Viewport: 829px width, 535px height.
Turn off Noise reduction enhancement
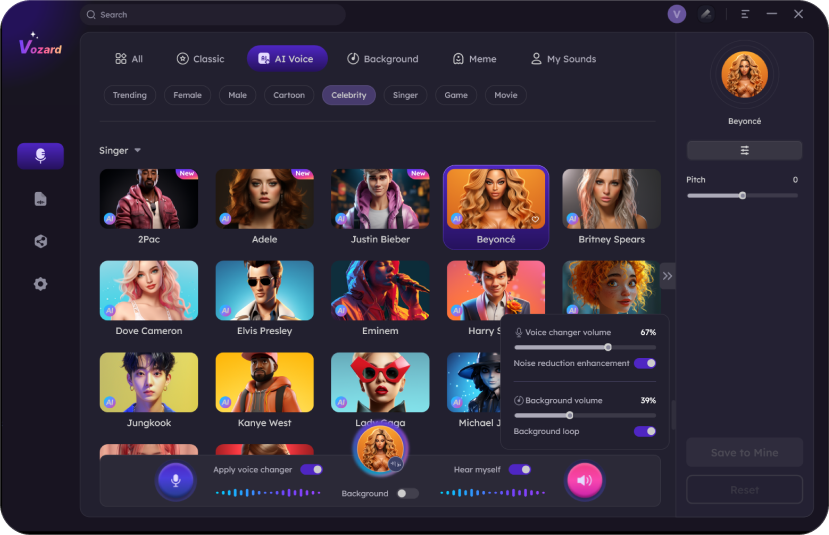coord(645,363)
